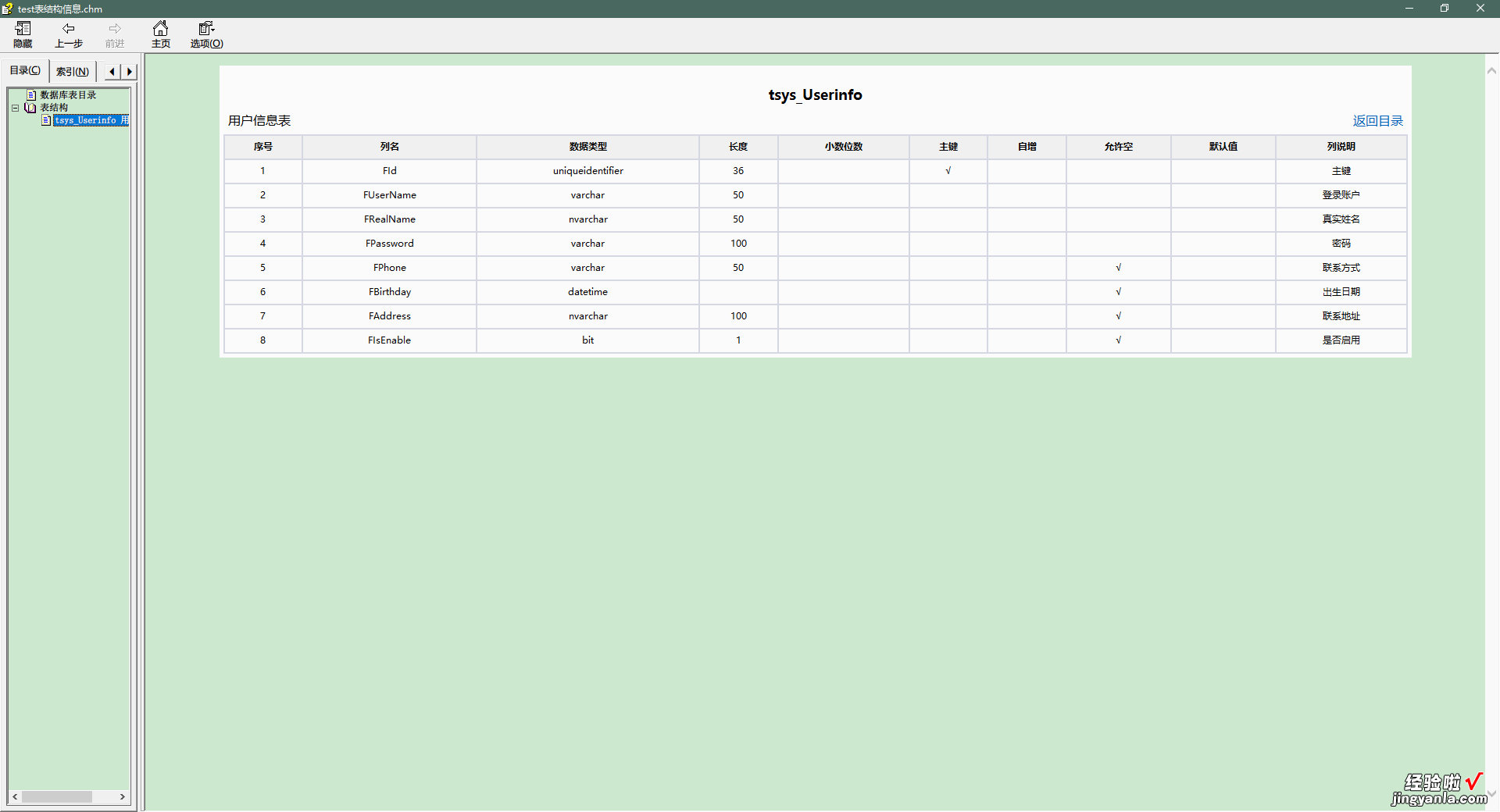Click the 允许空 column header
The image size is (1500, 812).
click(x=1119, y=147)
